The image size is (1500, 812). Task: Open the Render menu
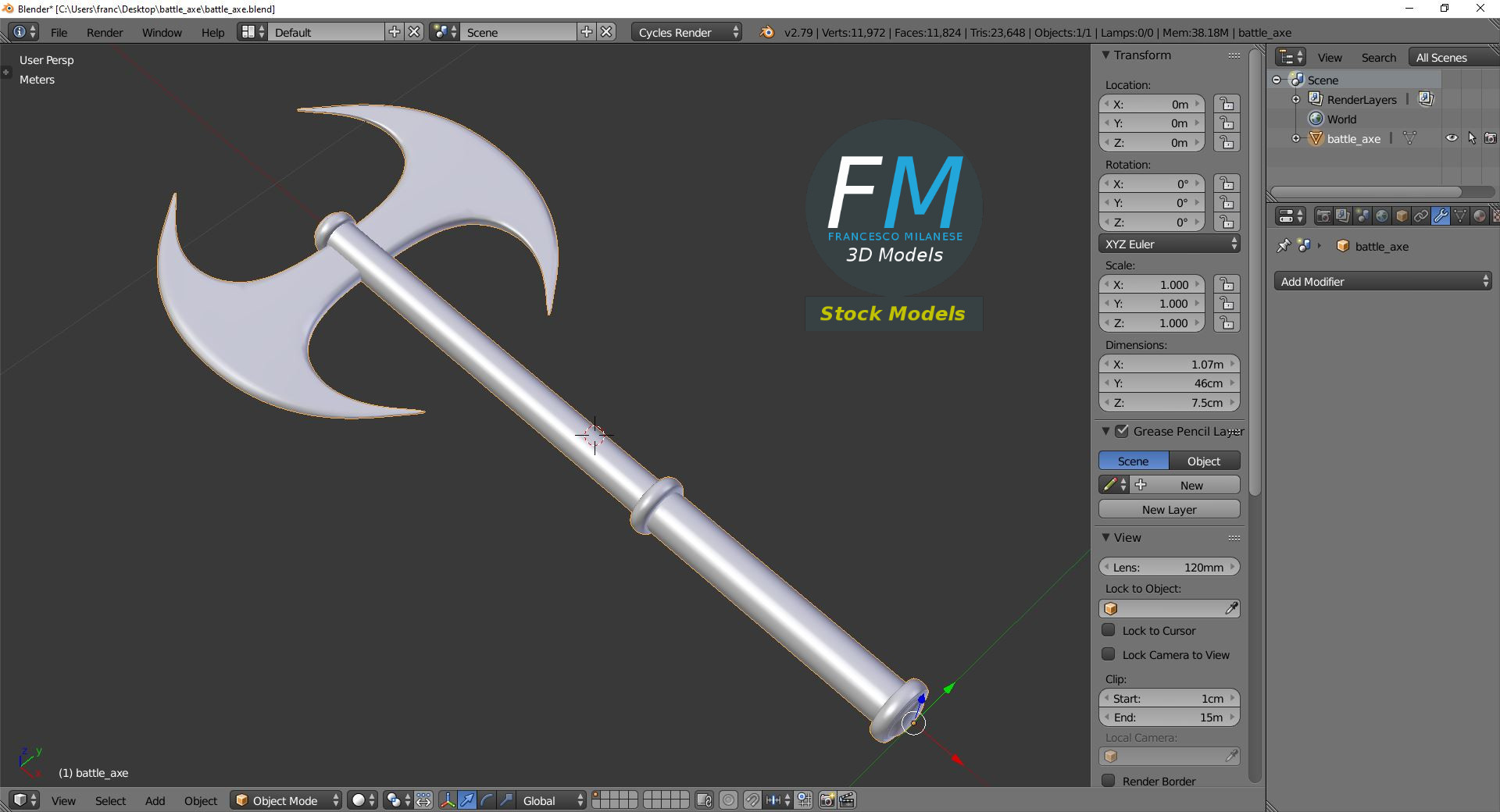point(105,32)
